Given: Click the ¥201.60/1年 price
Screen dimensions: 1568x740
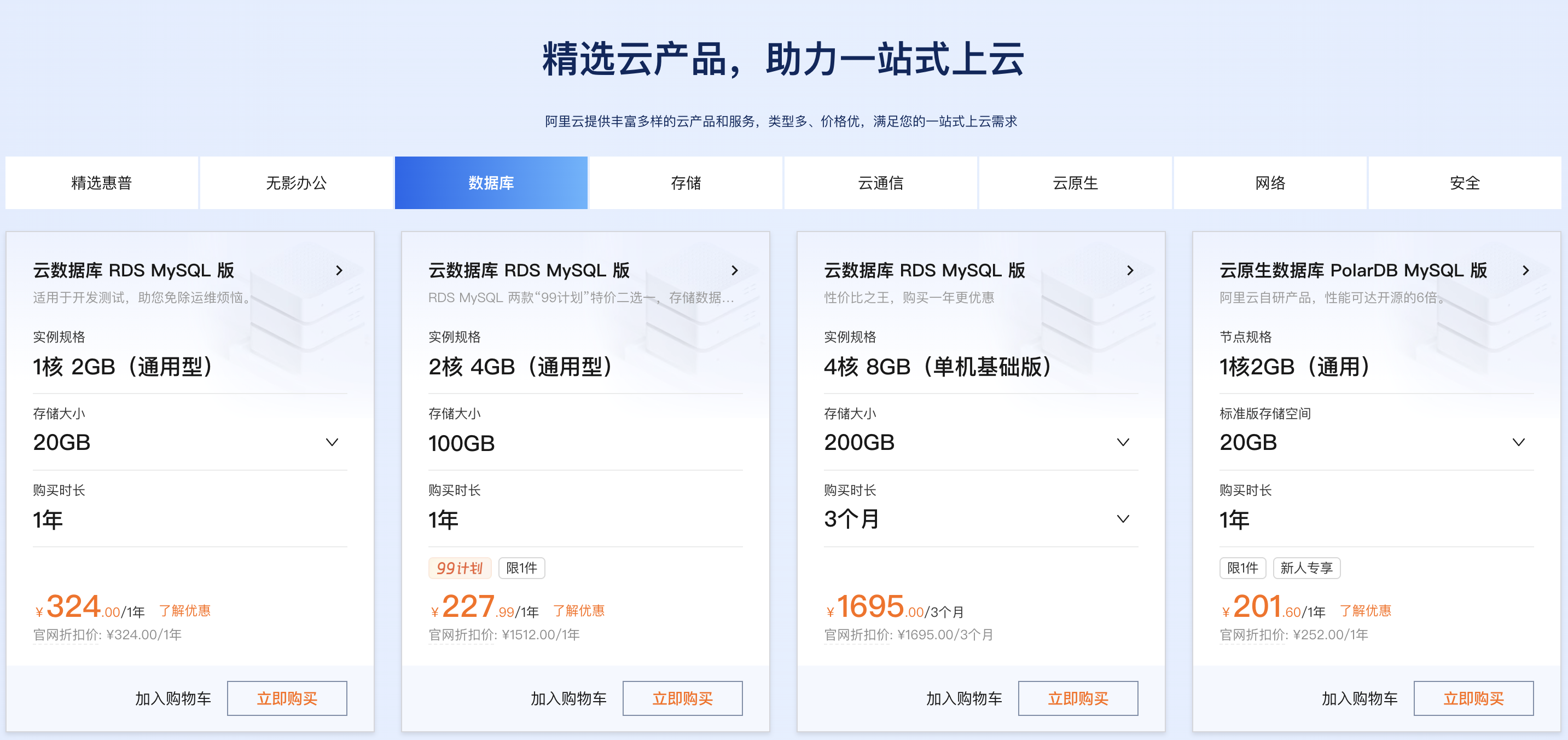Looking at the screenshot, I should (x=1274, y=607).
